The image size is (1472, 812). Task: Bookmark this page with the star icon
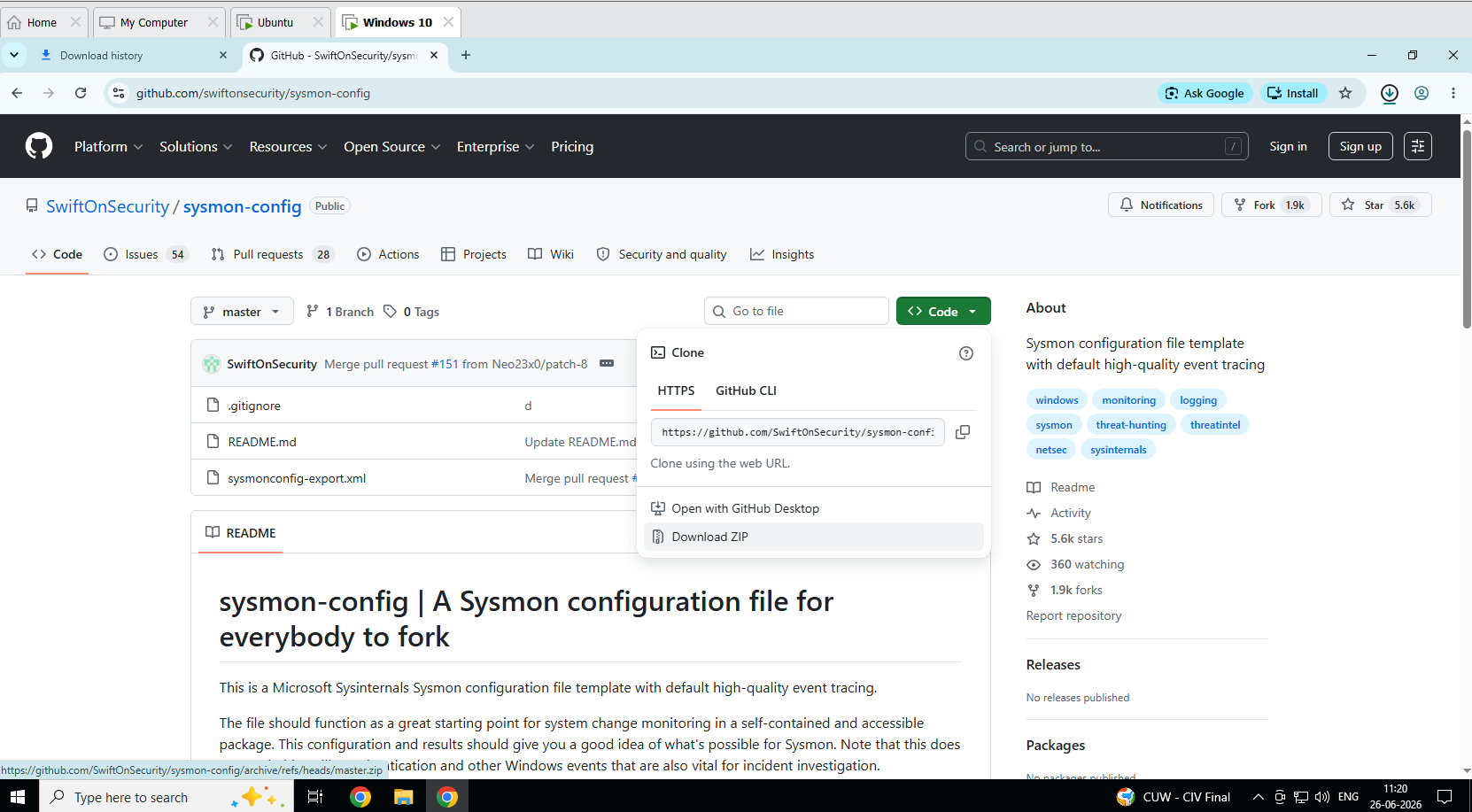(x=1345, y=93)
